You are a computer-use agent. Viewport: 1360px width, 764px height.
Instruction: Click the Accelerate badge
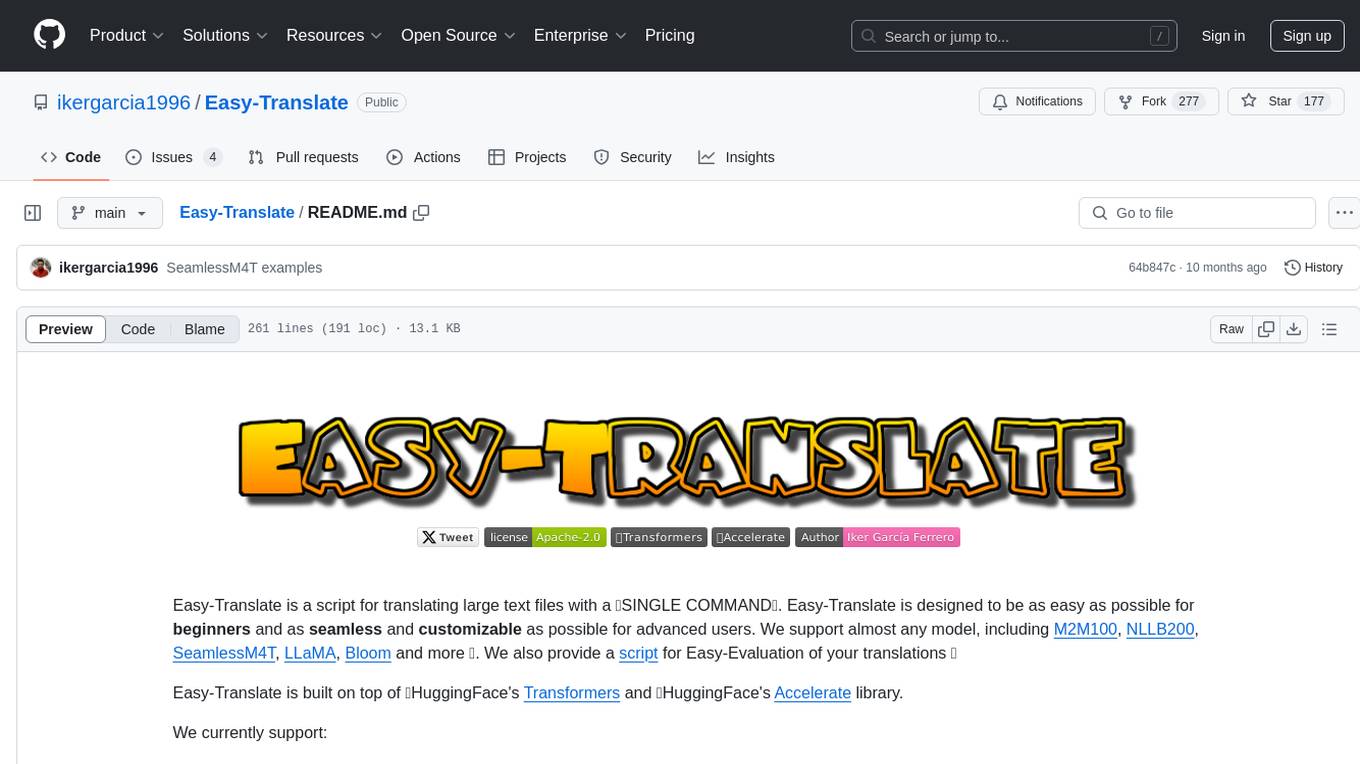751,537
